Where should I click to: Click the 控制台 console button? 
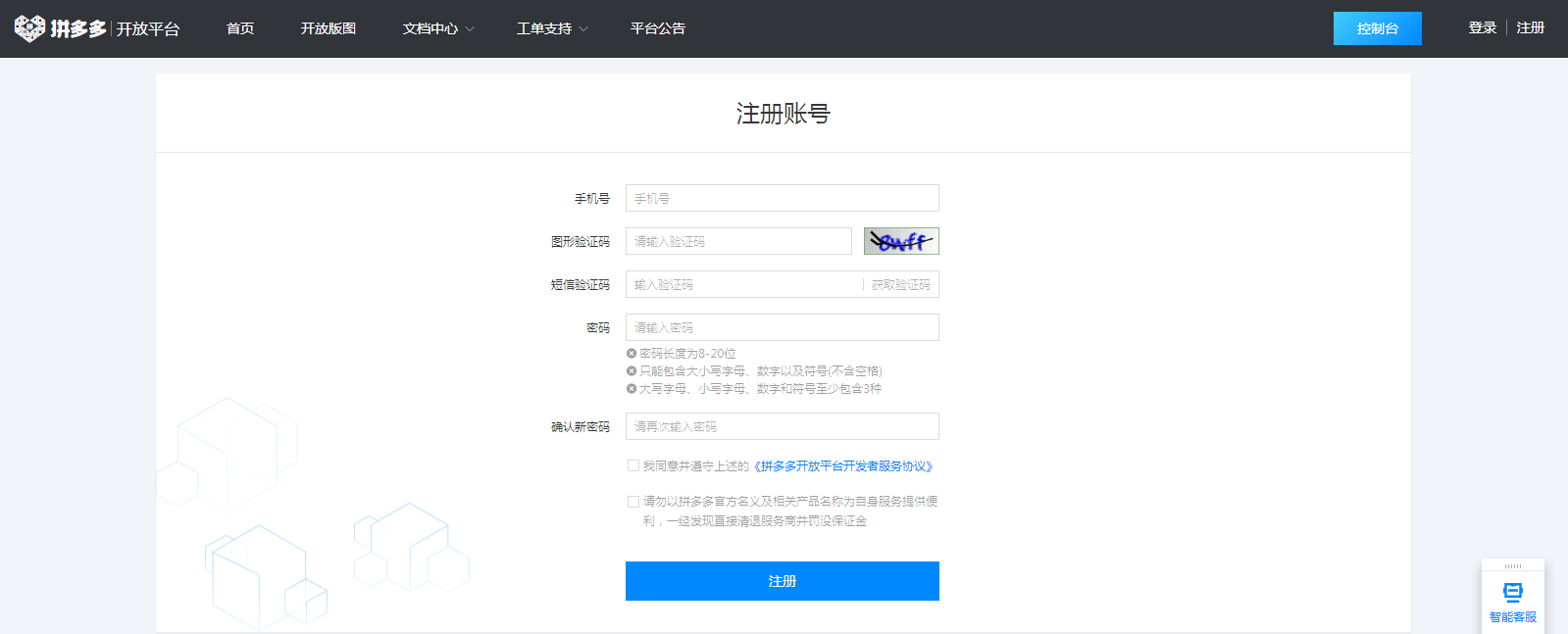pyautogui.click(x=1378, y=28)
